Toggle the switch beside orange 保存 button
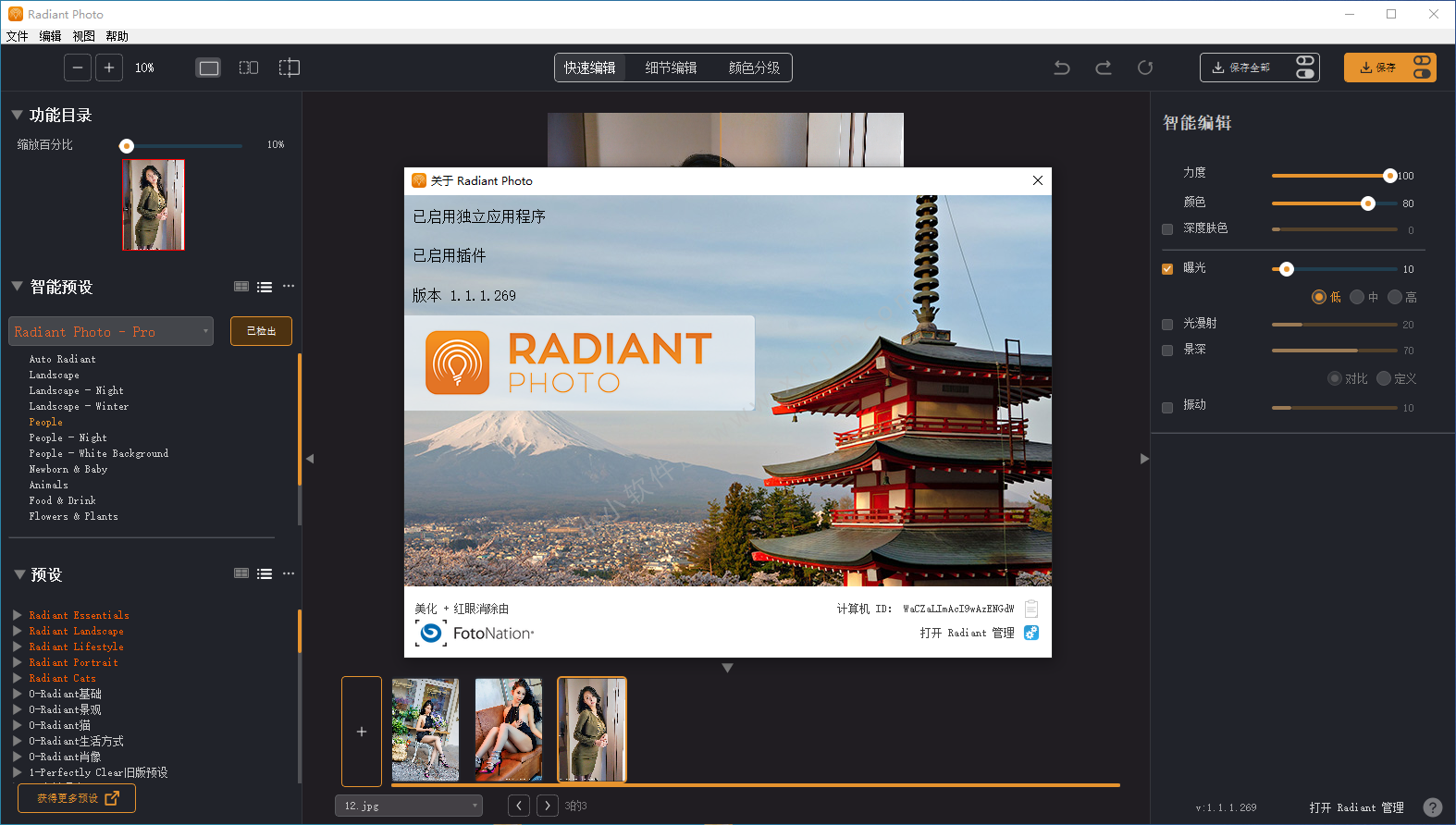Image resolution: width=1456 pixels, height=825 pixels. point(1422,68)
